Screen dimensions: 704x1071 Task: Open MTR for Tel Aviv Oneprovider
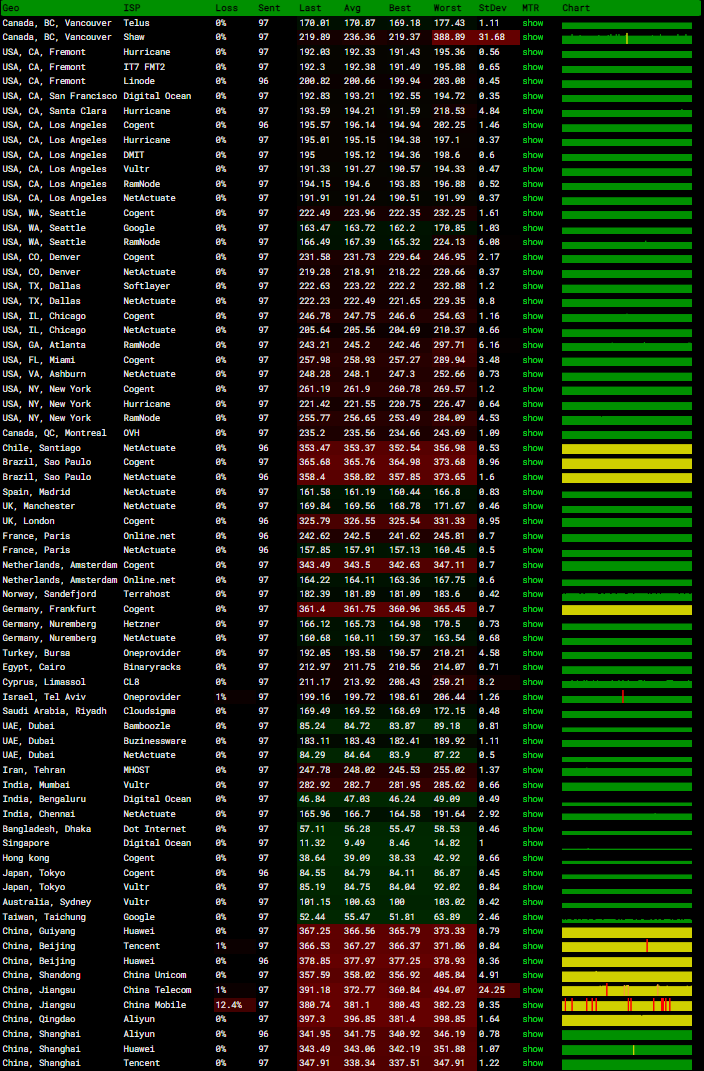(533, 697)
